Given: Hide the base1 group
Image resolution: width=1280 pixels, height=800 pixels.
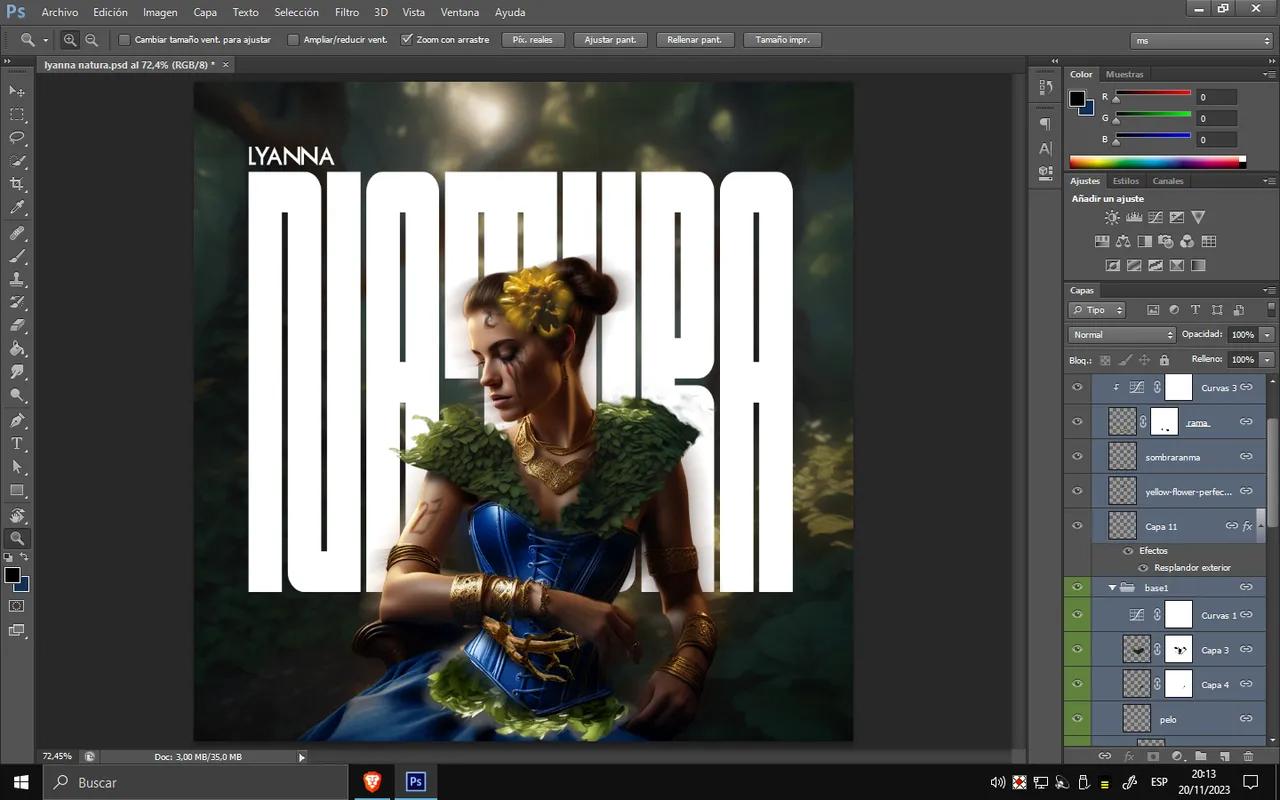Looking at the screenshot, I should click(1077, 588).
